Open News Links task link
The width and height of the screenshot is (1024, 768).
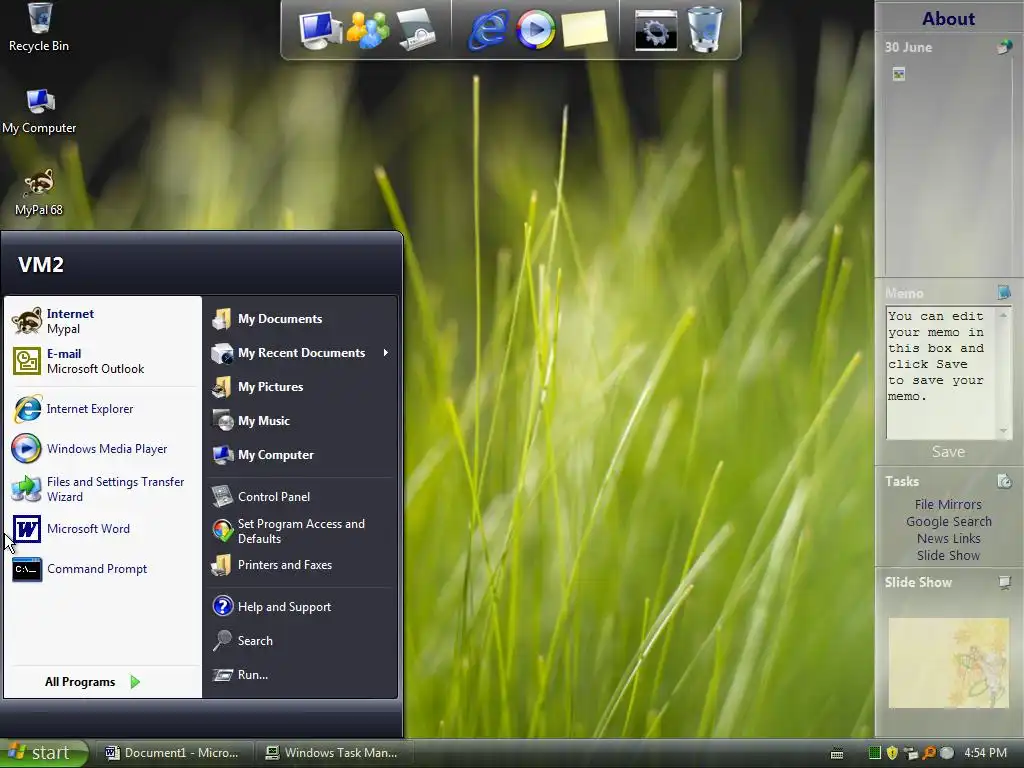(x=948, y=538)
